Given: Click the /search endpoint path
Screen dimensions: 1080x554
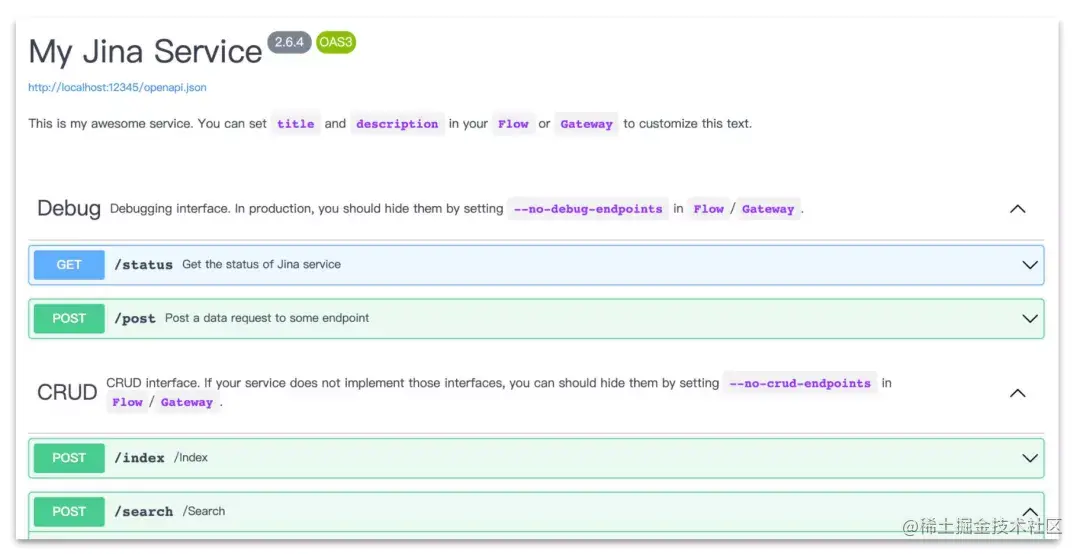Looking at the screenshot, I should click(143, 511).
